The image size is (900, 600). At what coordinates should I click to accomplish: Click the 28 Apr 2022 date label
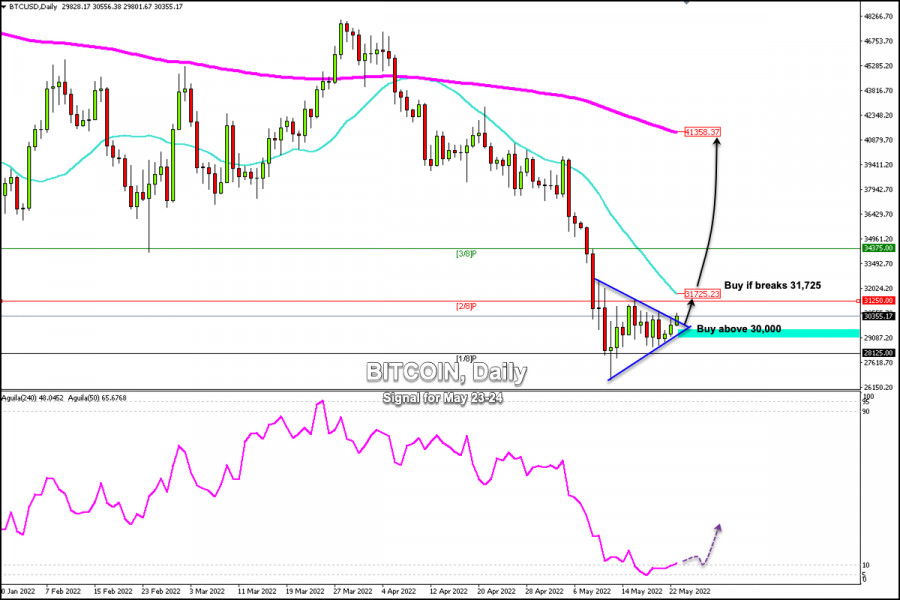(x=545, y=591)
